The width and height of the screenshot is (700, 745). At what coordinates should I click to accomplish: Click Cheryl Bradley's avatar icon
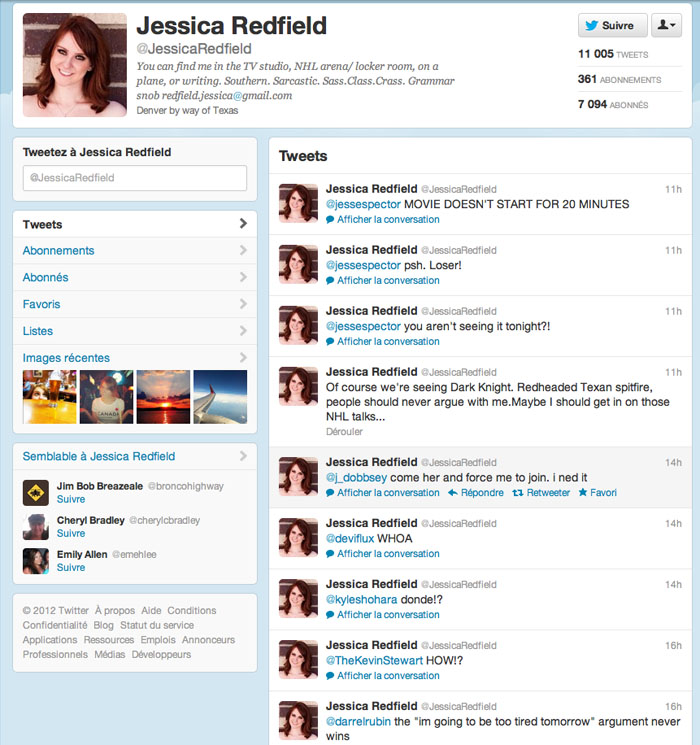coord(36,527)
